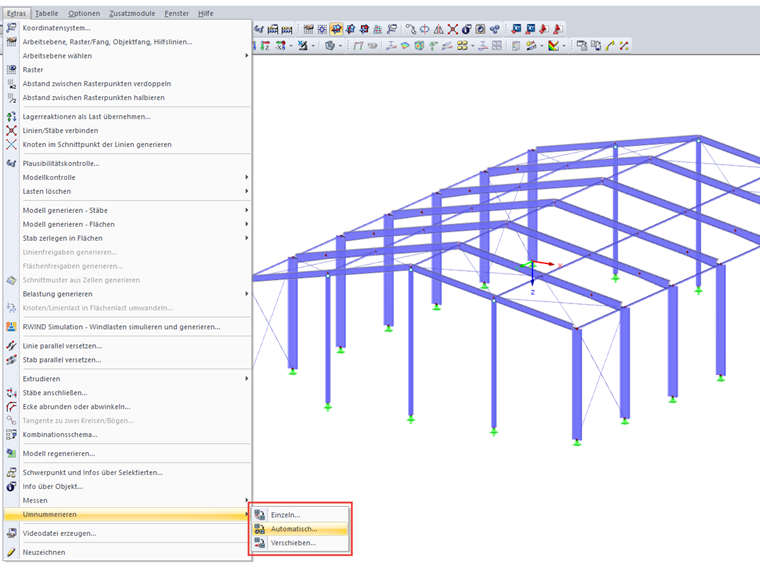
Task: Expand Modell generieren - Flächen submenu
Action: coord(127,224)
